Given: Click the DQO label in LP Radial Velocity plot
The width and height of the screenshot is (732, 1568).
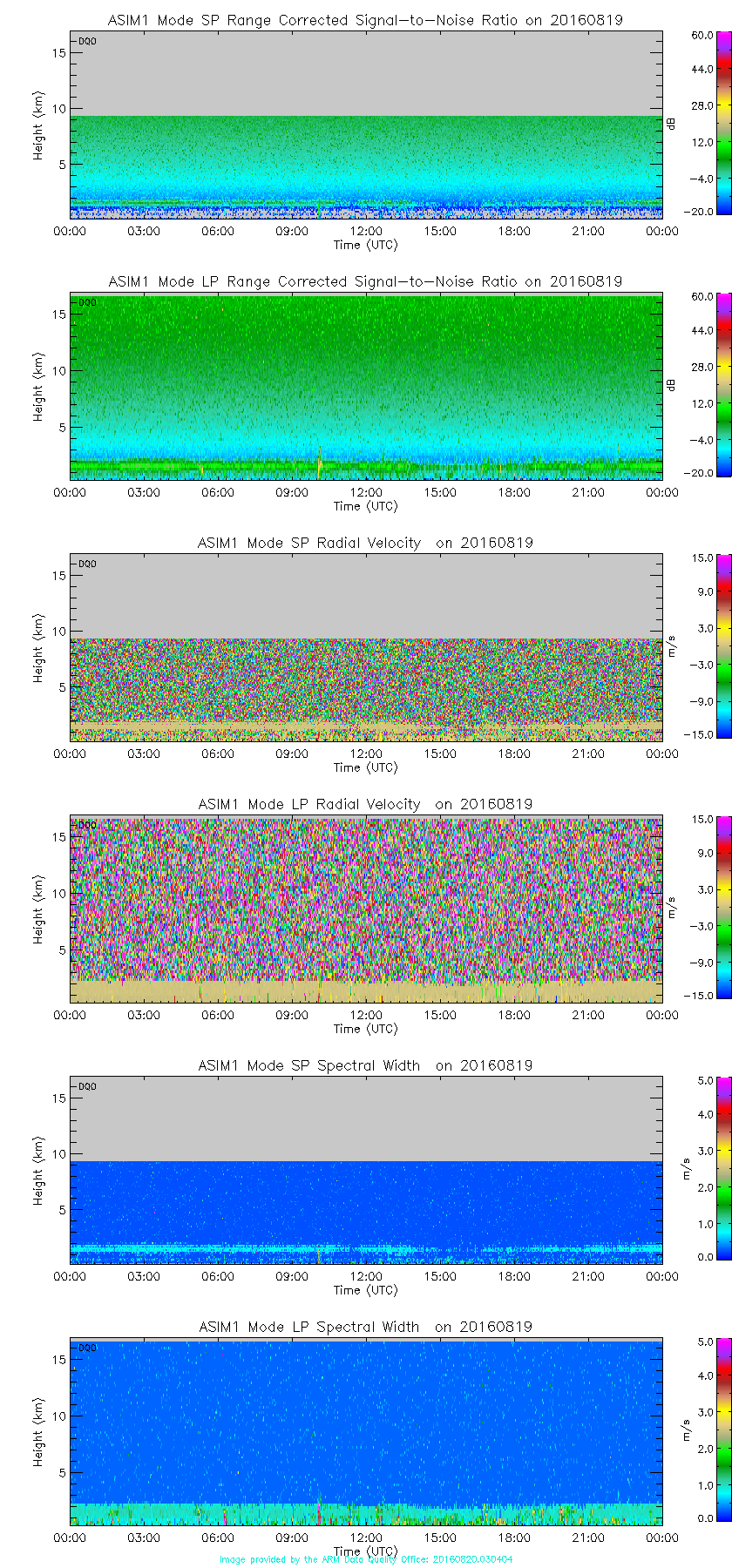Looking at the screenshot, I should tap(87, 825).
